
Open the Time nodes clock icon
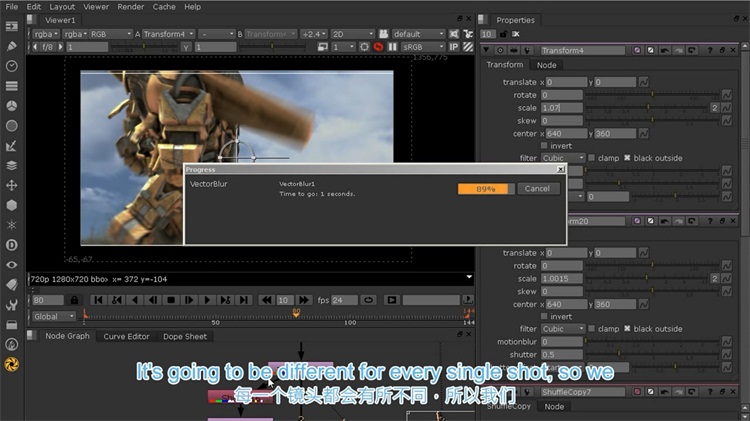[x=11, y=66]
